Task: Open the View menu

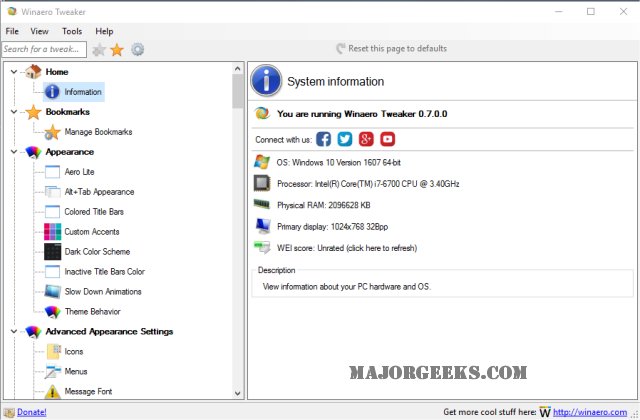Action: coord(40,31)
